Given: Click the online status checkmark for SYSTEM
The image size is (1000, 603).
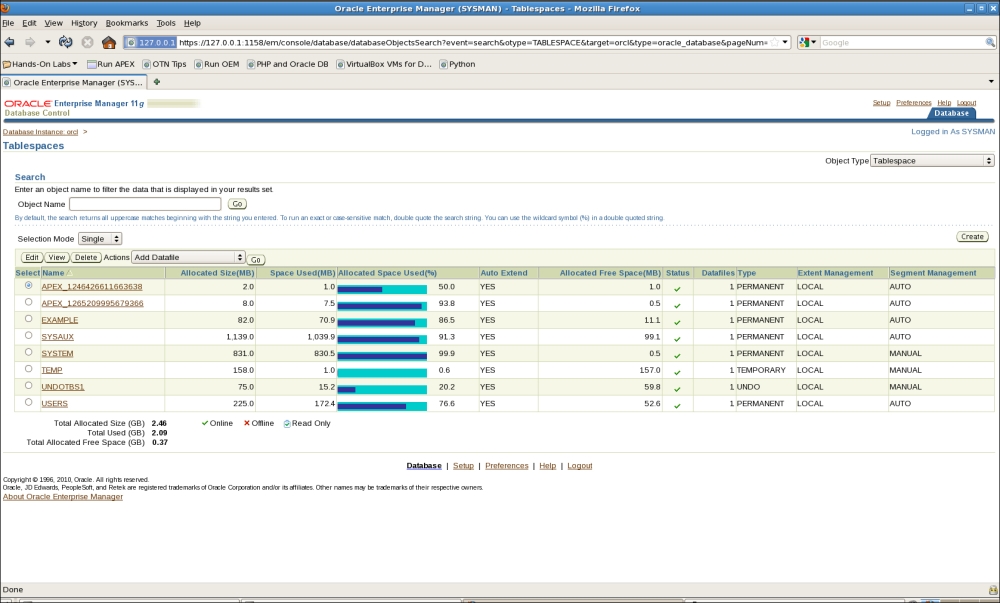Looking at the screenshot, I should (x=677, y=355).
